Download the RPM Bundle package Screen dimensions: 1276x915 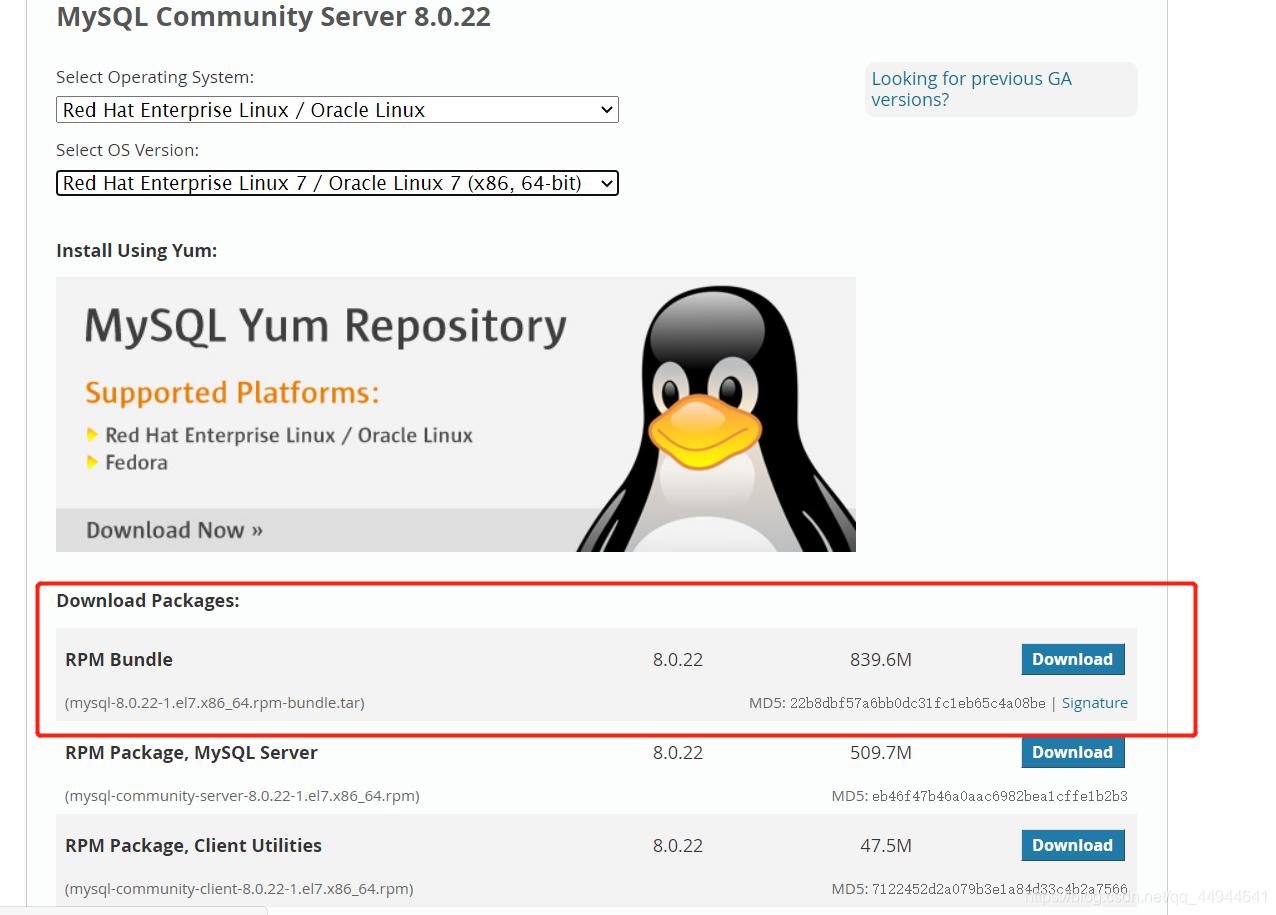click(1073, 659)
